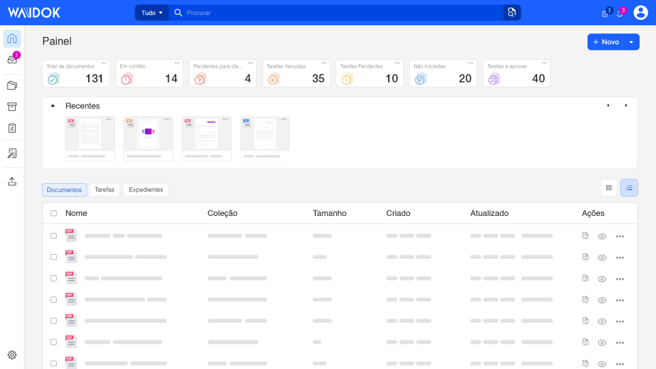This screenshot has height=369, width=656.
Task: Click the Painel page title
Action: click(57, 41)
